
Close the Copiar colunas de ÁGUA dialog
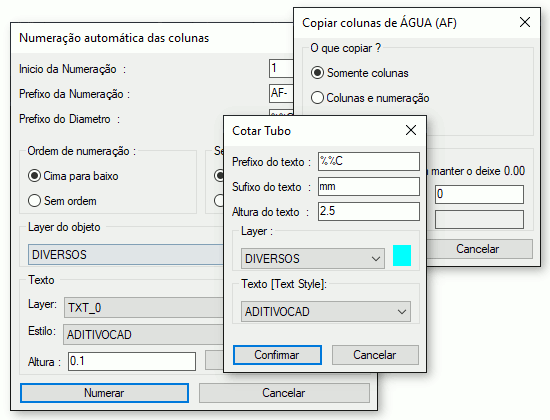[525, 22]
